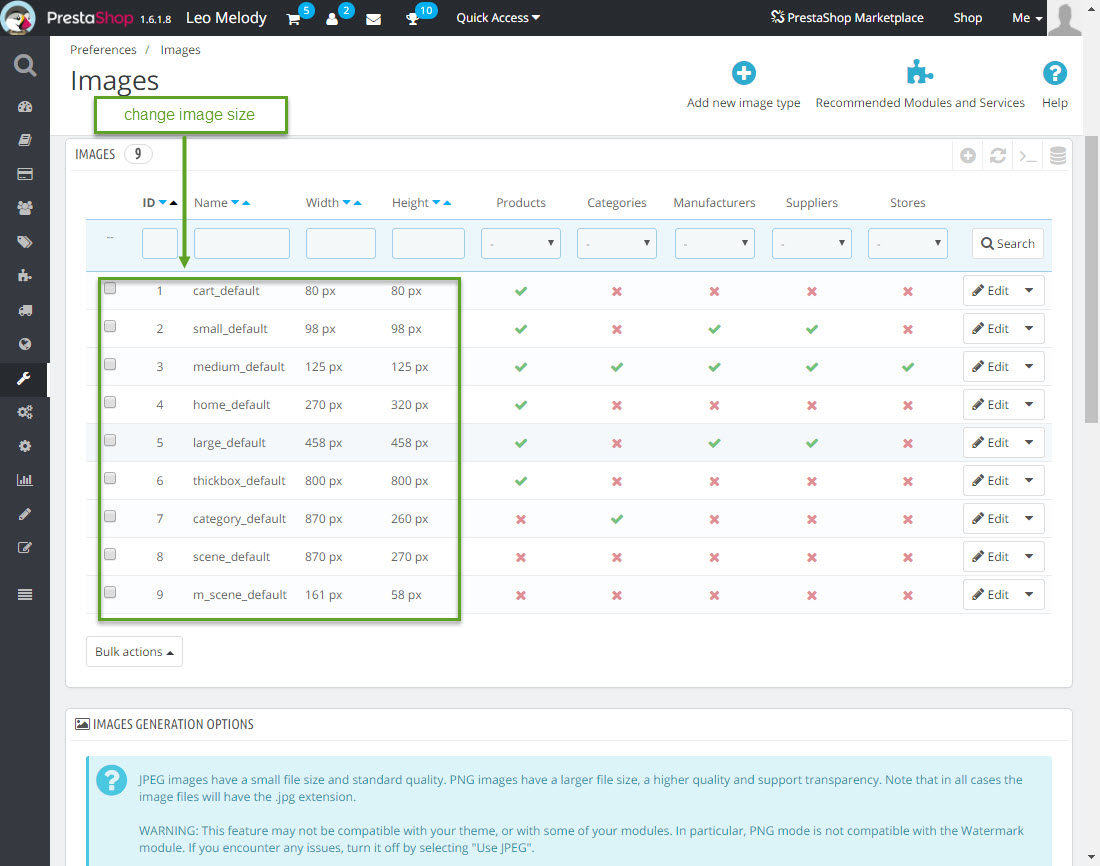Open the Suppliers filter dropdown

point(812,244)
